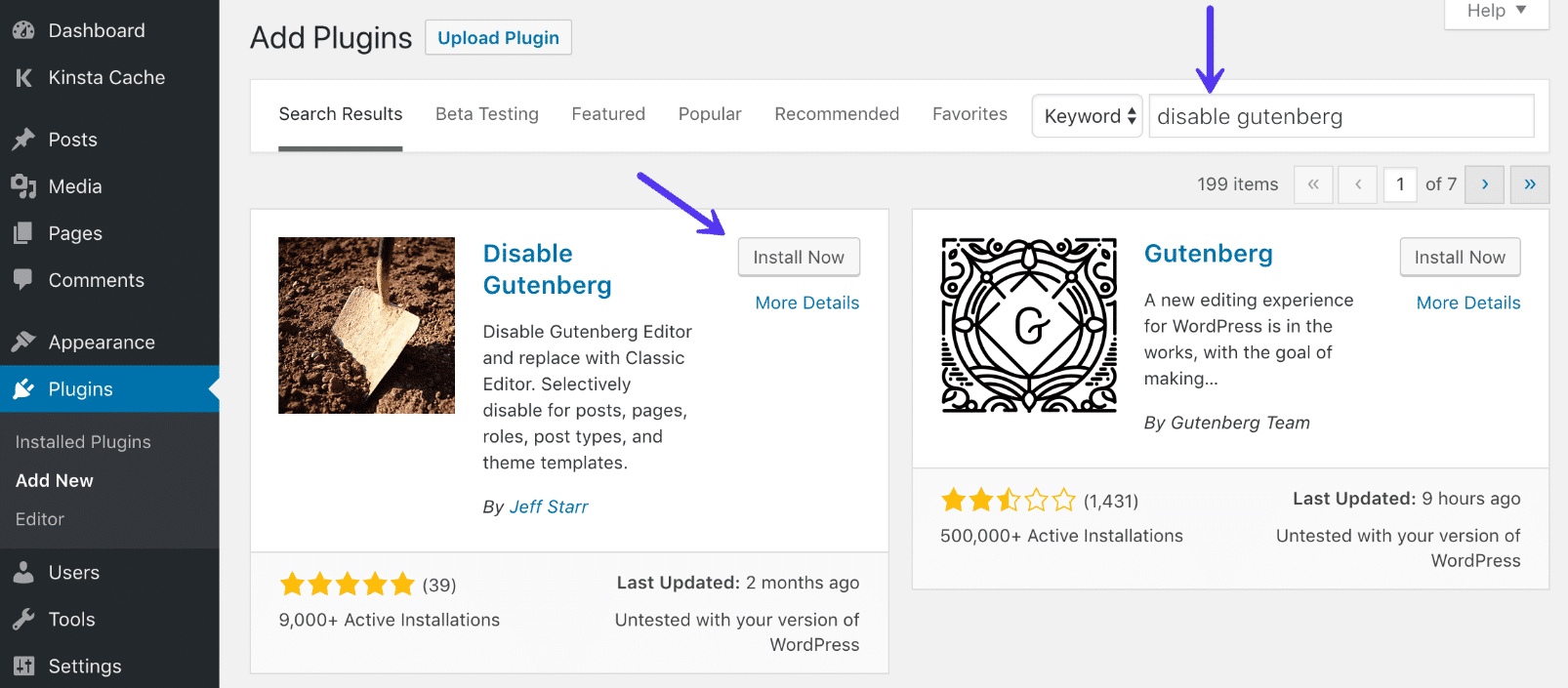Click the page number input box
This screenshot has height=688, width=1568.
coord(1400,183)
